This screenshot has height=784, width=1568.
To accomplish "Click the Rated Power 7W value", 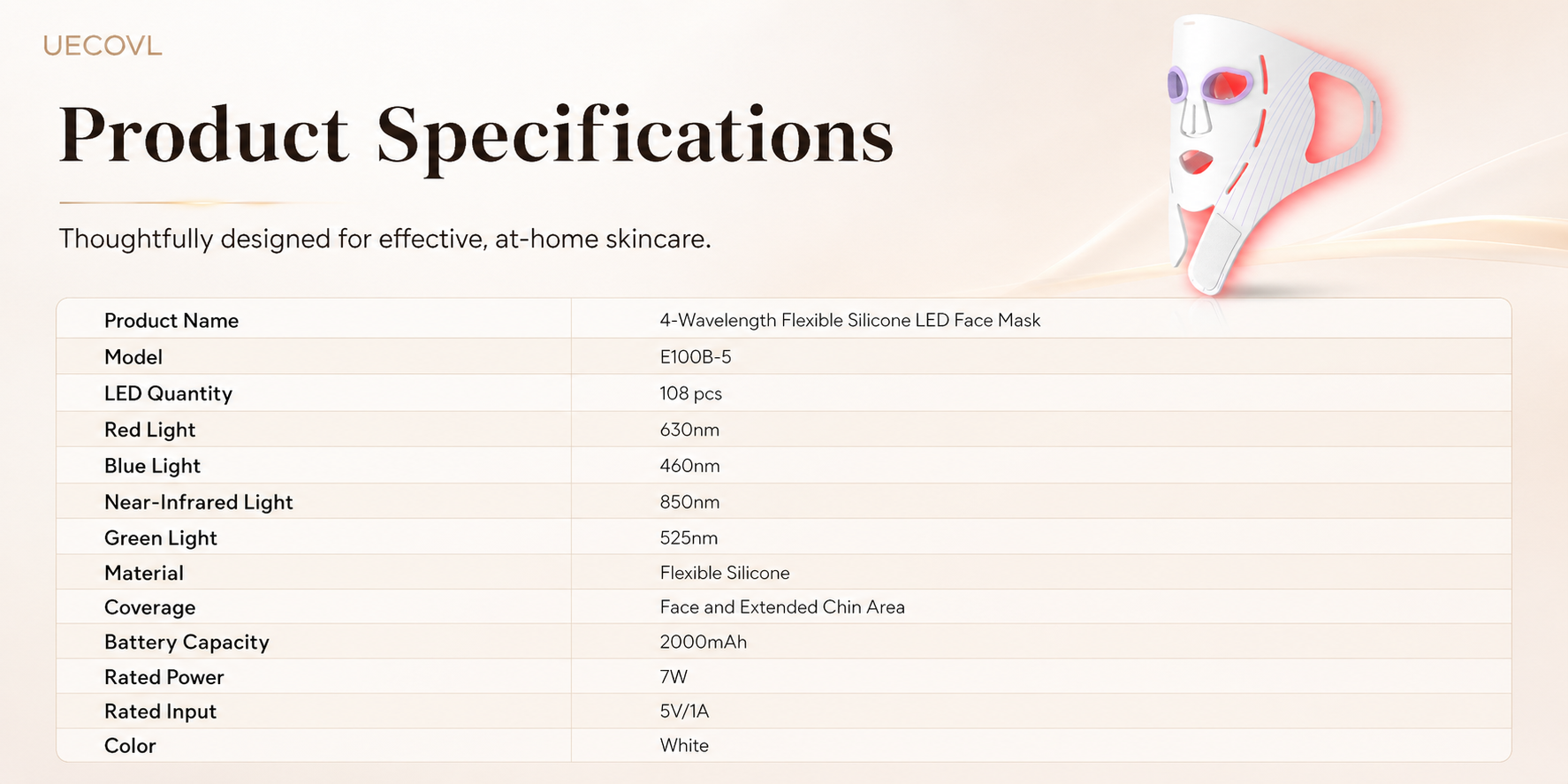I will [x=674, y=677].
